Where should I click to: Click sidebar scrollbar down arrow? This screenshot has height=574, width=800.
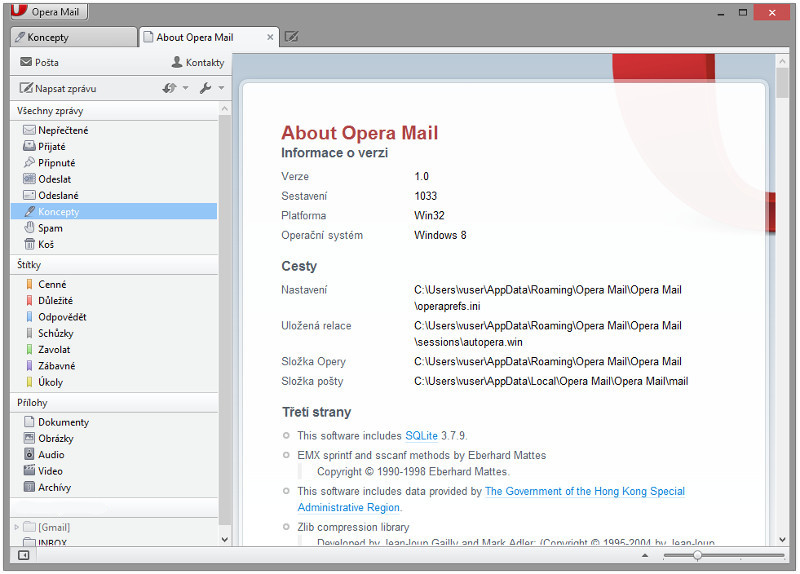(x=224, y=539)
